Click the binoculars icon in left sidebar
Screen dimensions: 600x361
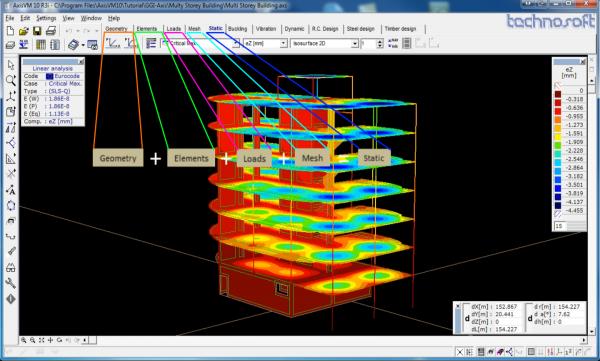pos(11,268)
